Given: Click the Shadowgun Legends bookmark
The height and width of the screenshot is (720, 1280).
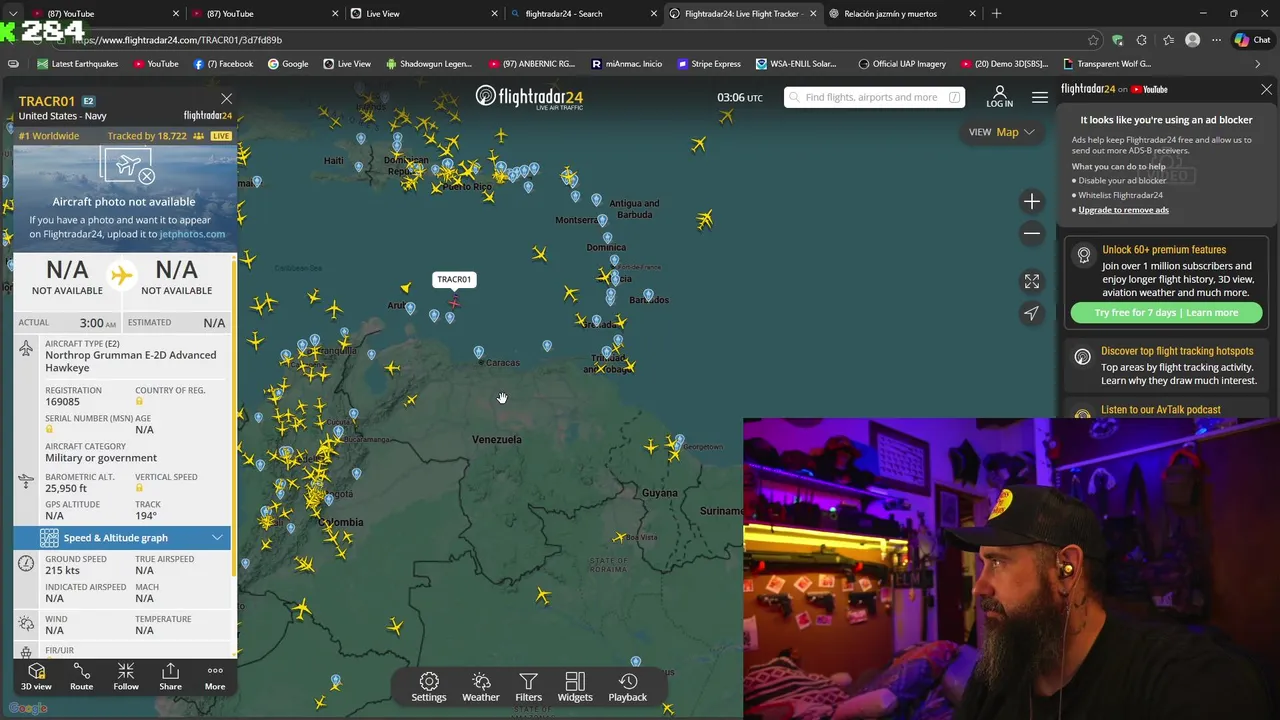Looking at the screenshot, I should (429, 64).
